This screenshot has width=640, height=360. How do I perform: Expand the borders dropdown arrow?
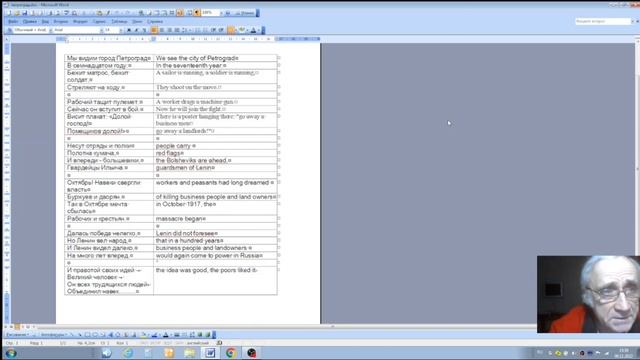[x=236, y=30]
